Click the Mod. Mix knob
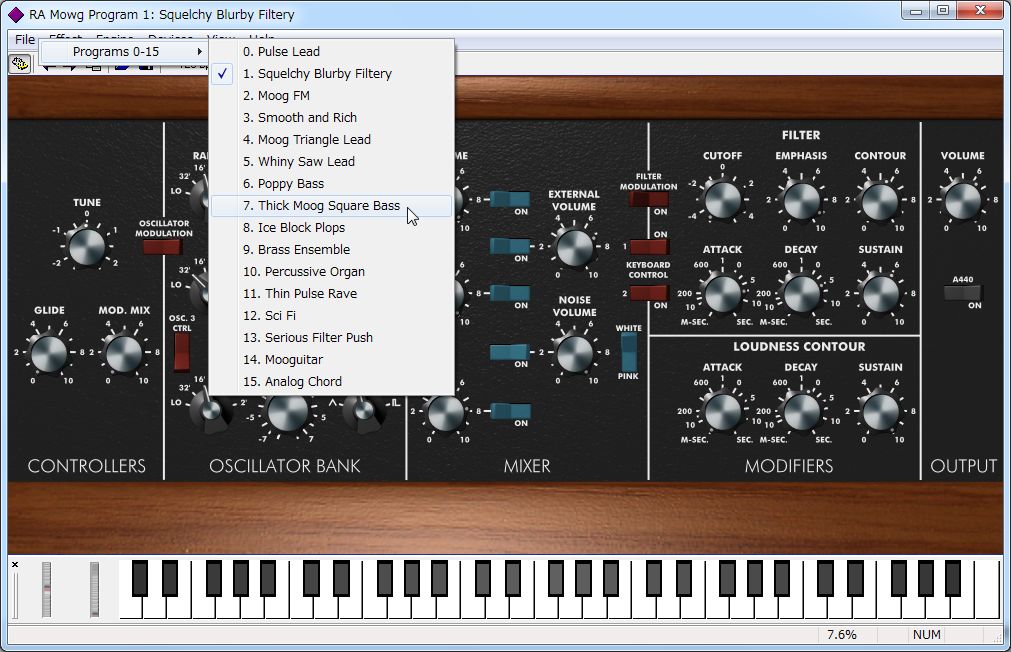Image resolution: width=1011 pixels, height=652 pixels. pyautogui.click(x=124, y=353)
